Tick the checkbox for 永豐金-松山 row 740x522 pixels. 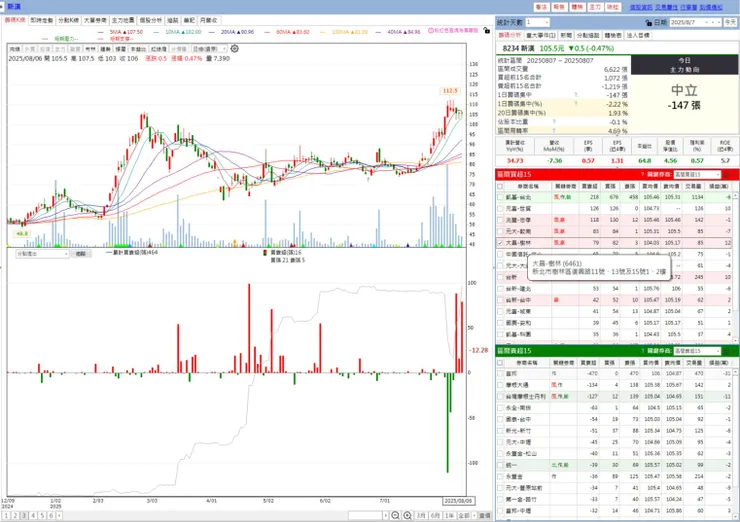coord(500,454)
